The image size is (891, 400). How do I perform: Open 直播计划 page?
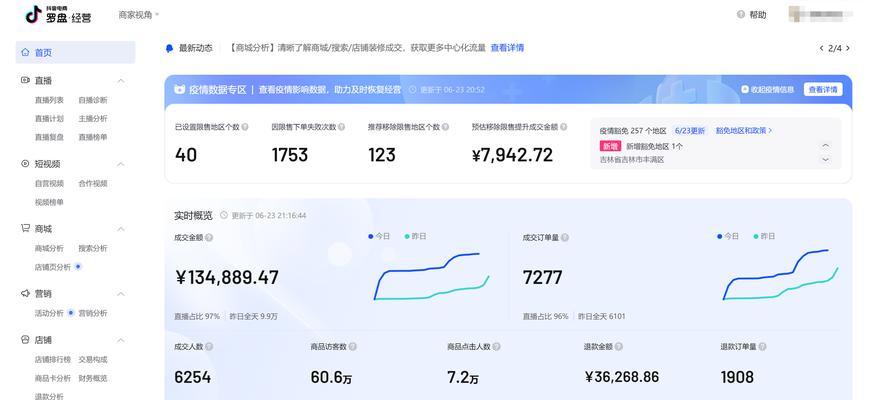coord(49,119)
